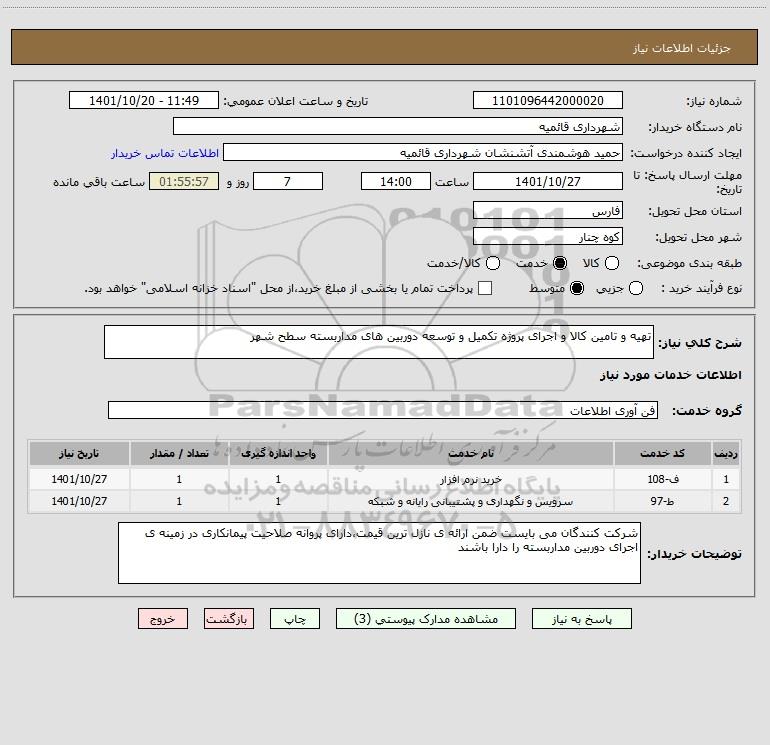Click the جزئیات اطلاعات نیاز header title

pos(682,48)
